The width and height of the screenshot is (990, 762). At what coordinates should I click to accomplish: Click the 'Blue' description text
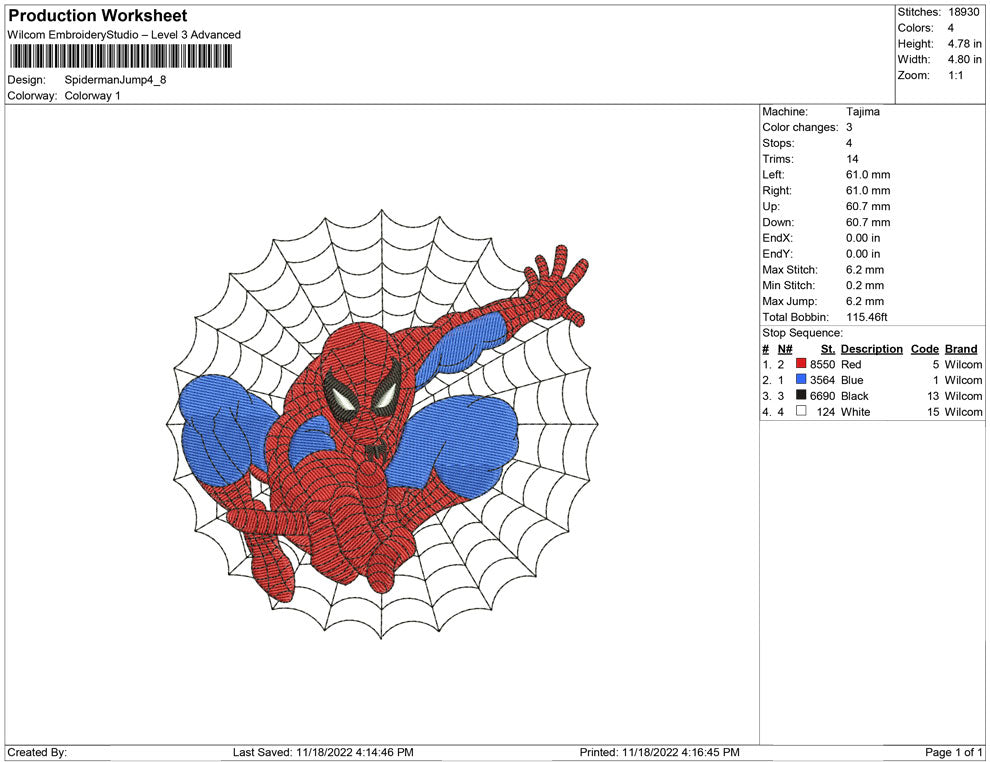click(x=852, y=380)
